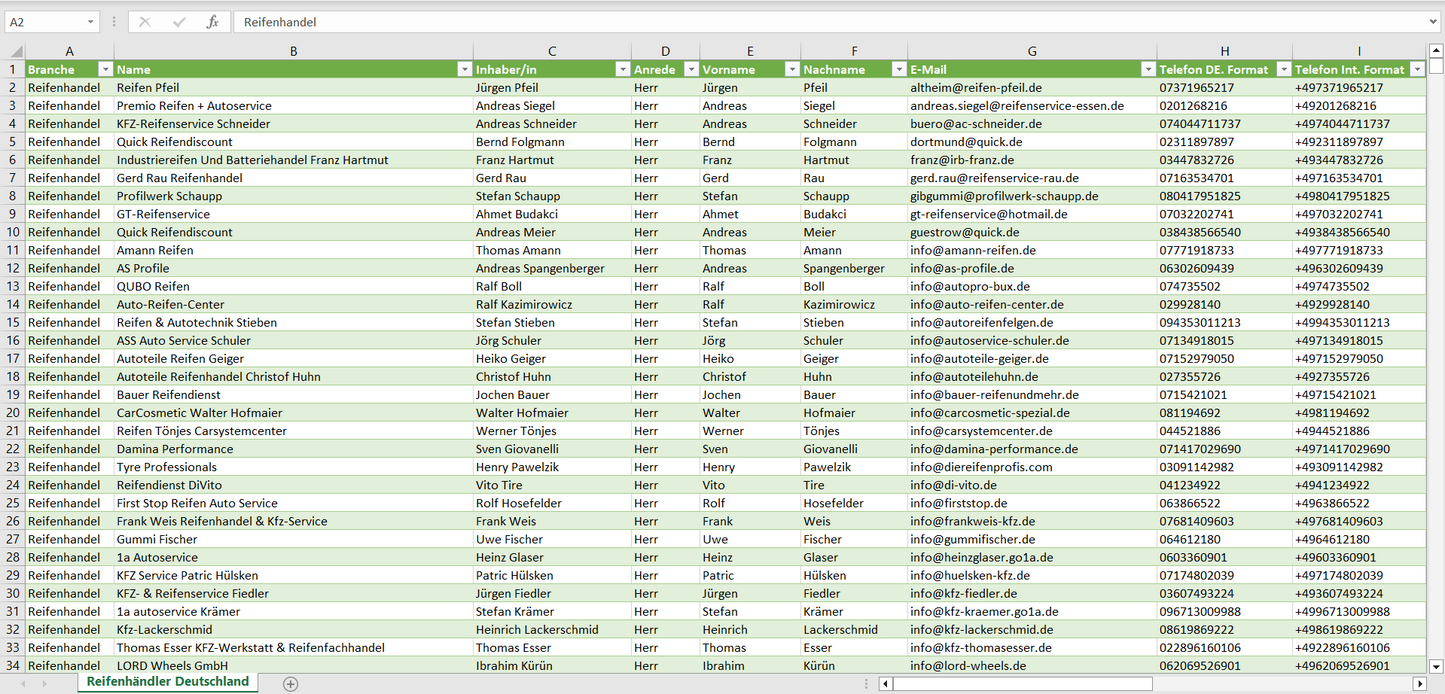Screen dimensions: 1445x694
Task: Open the Nachname column filter dropdown
Action: click(x=899, y=70)
